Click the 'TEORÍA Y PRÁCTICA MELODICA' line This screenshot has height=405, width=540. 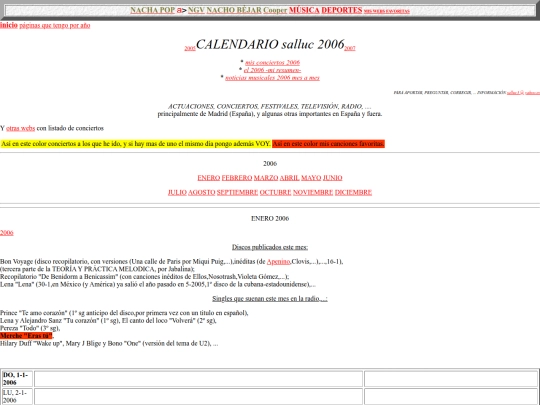[97, 269]
